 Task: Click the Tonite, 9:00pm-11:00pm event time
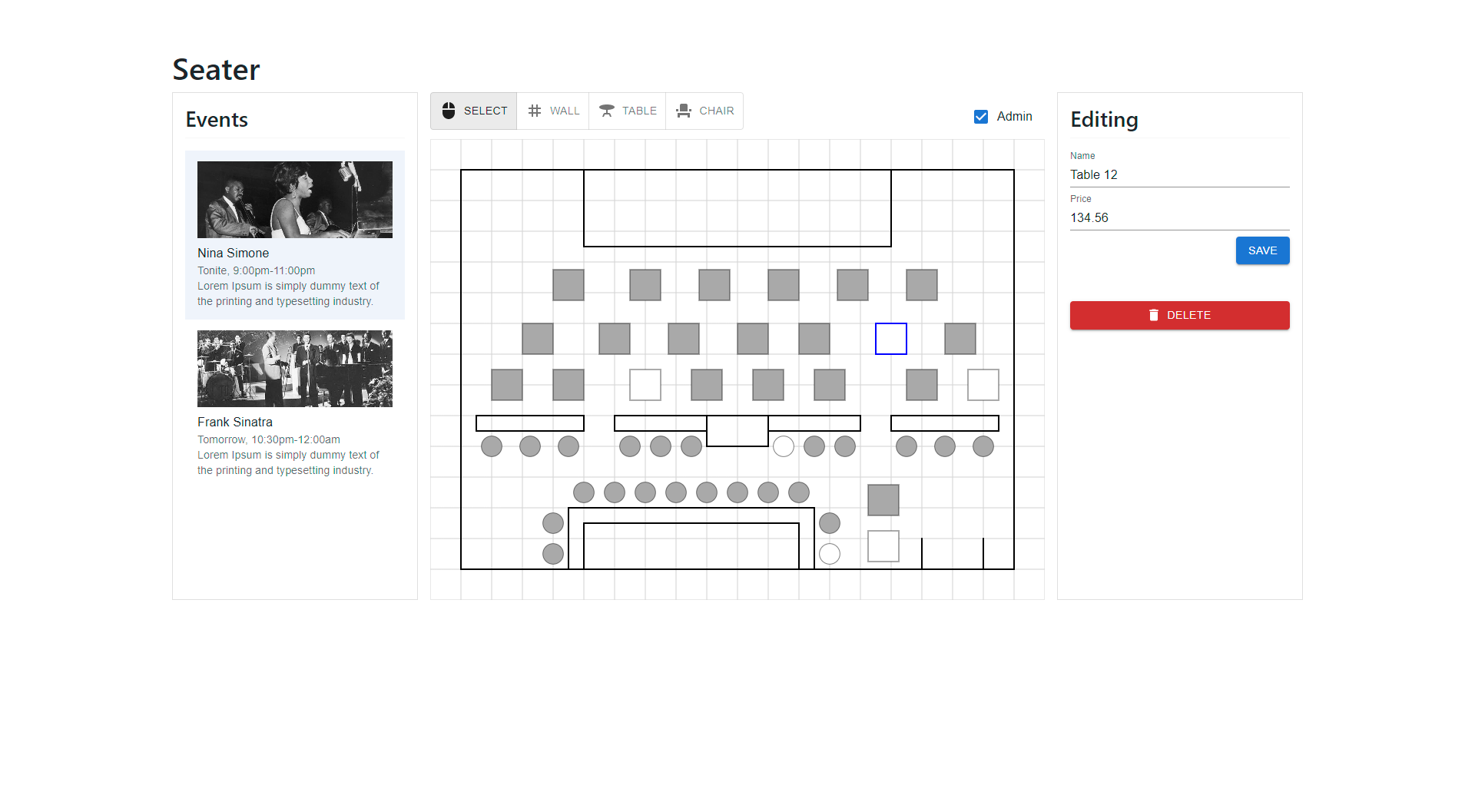(x=256, y=270)
